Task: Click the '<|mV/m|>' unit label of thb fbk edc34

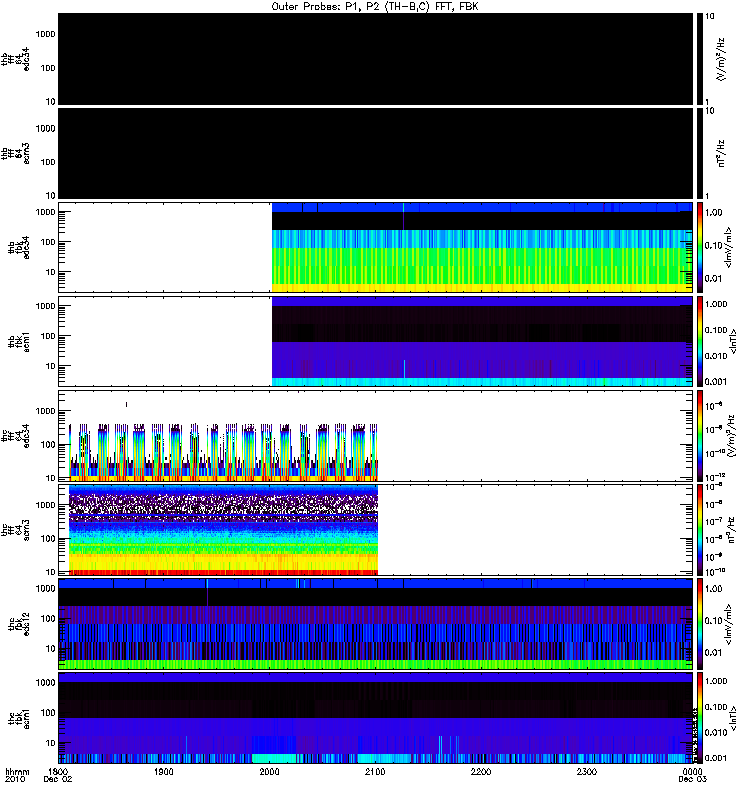Action: click(729, 247)
